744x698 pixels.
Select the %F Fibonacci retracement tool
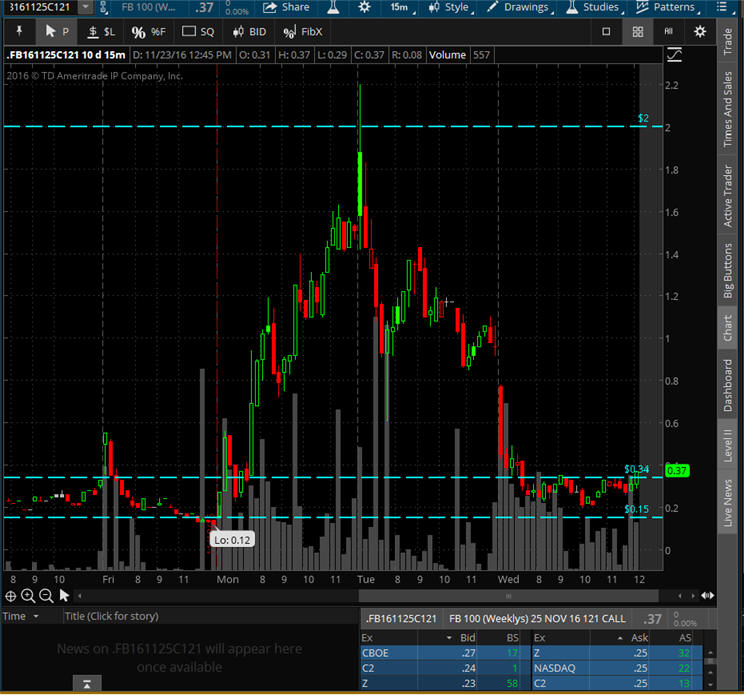tap(149, 32)
